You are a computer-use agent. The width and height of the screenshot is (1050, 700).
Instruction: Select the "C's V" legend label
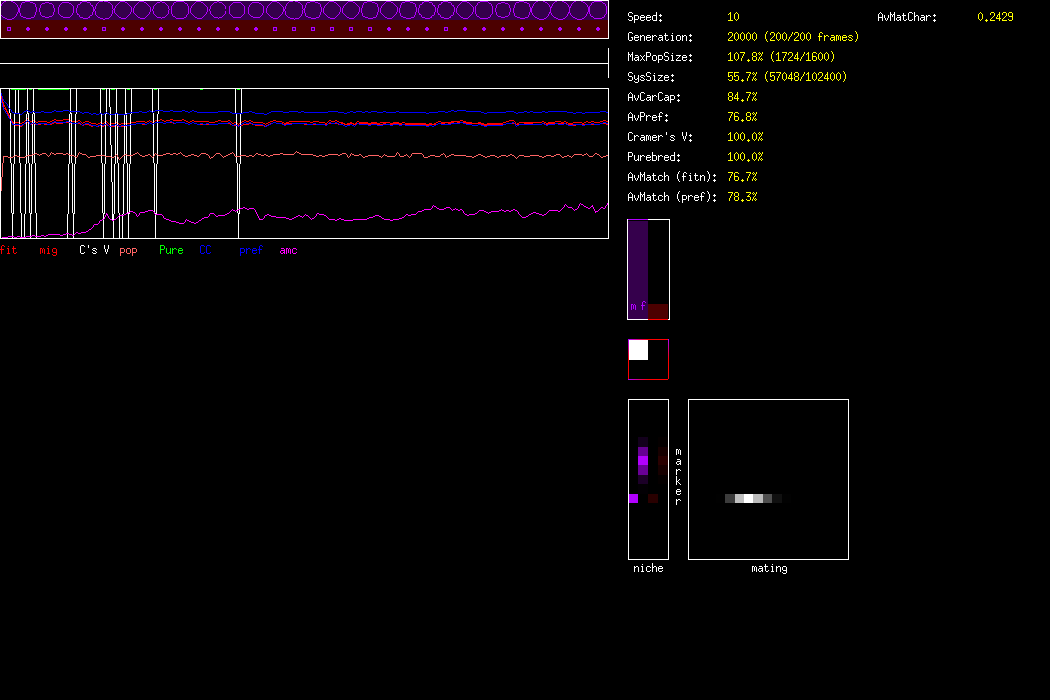(94, 250)
